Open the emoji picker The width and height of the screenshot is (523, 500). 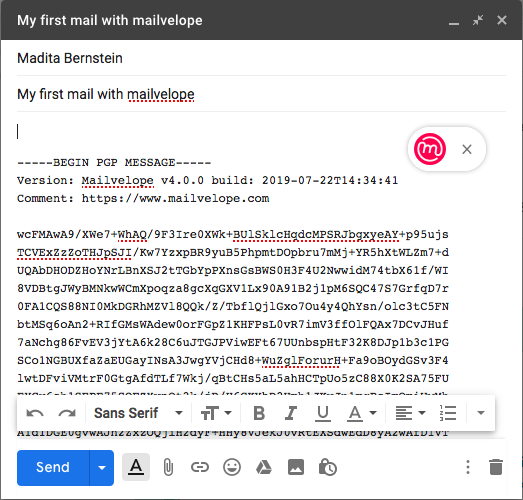pos(232,467)
